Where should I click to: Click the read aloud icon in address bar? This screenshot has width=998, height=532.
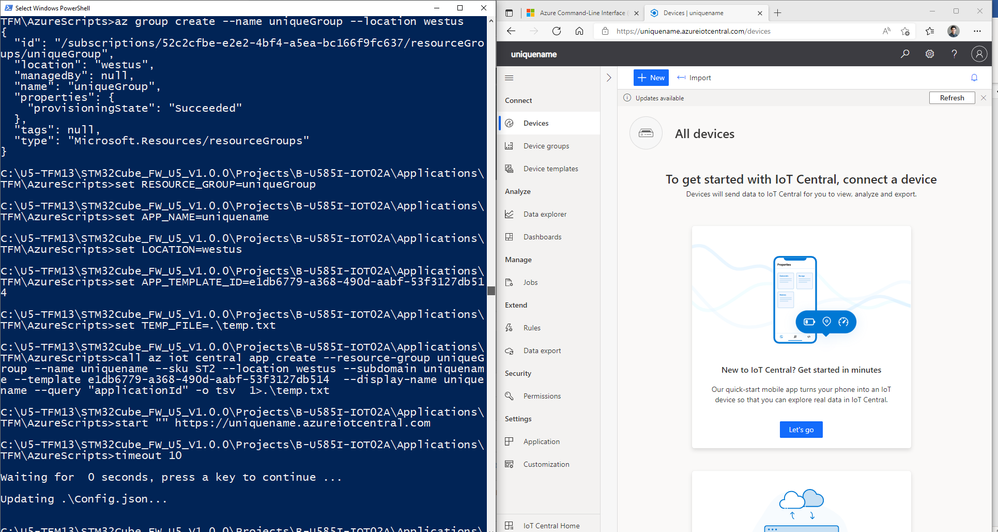886,31
